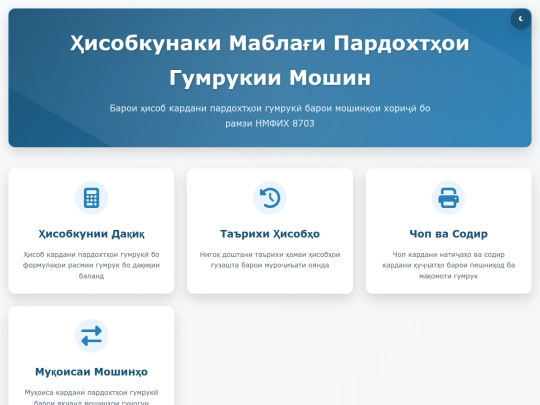
Task: Open the Таърихи Ҳисобҳо card title
Action: click(270, 234)
